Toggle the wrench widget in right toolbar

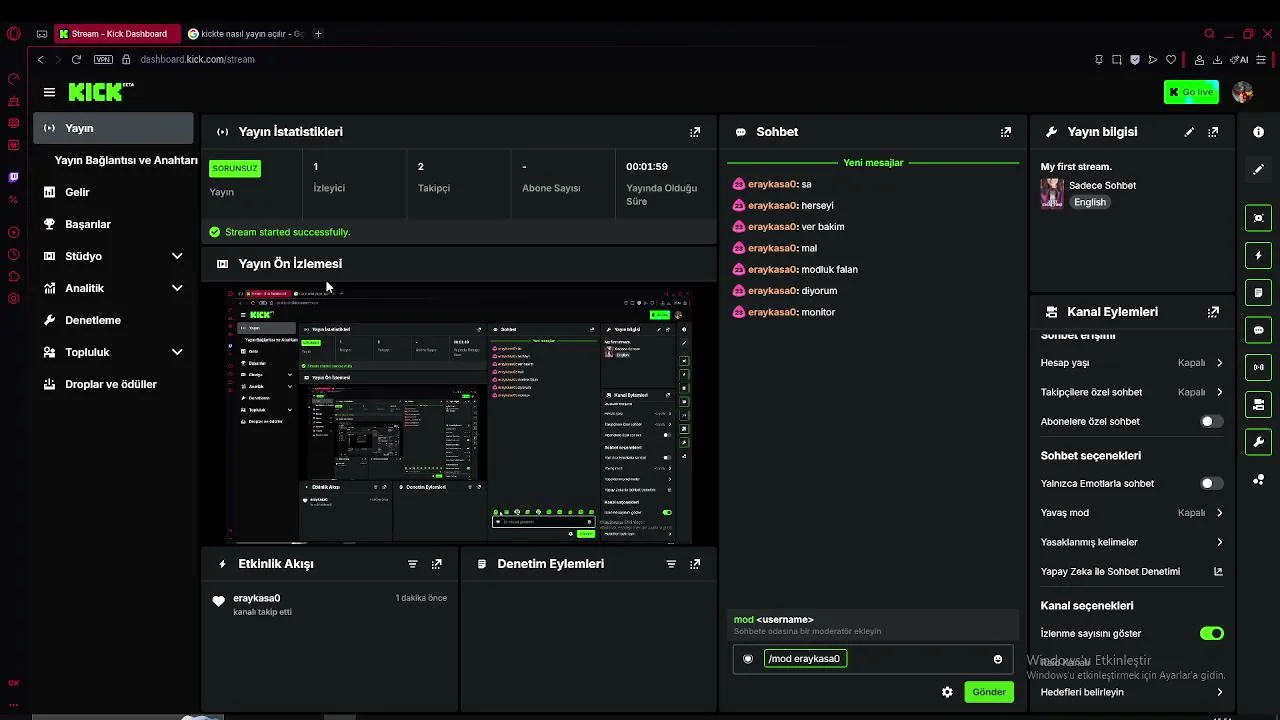(1258, 442)
